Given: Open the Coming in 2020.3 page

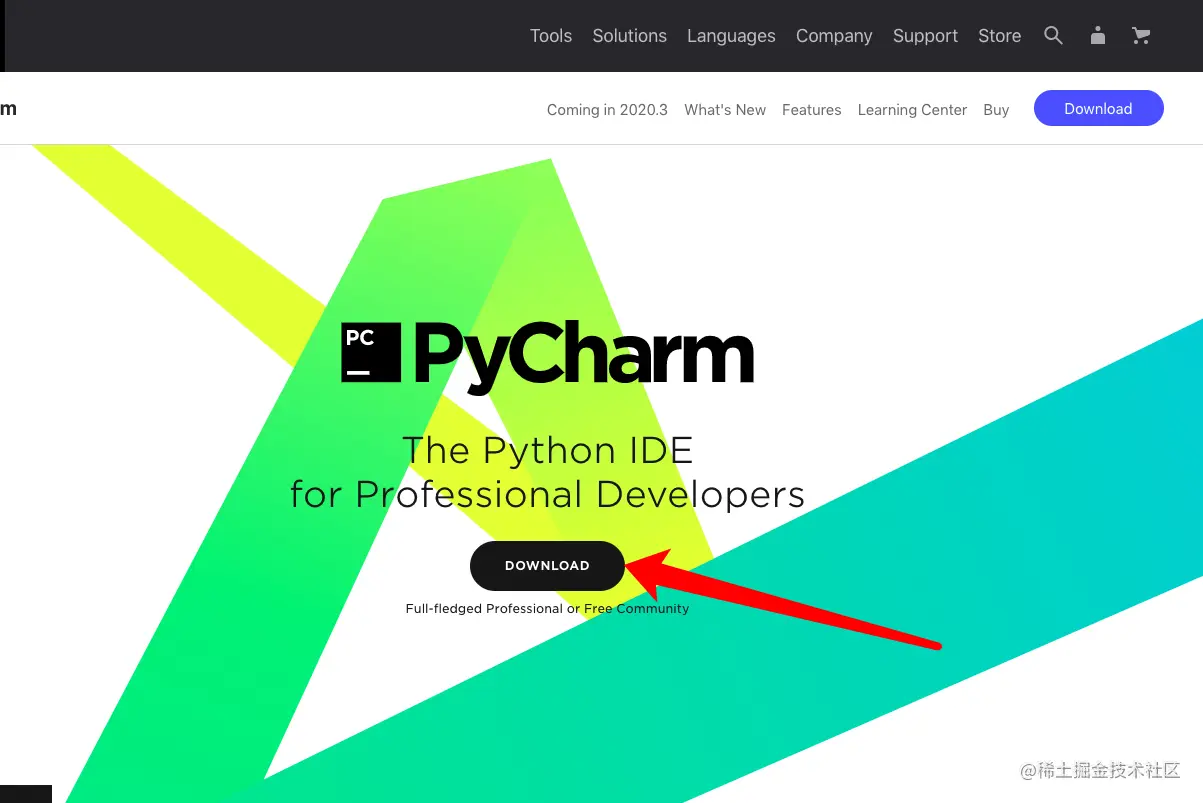Looking at the screenshot, I should [607, 110].
